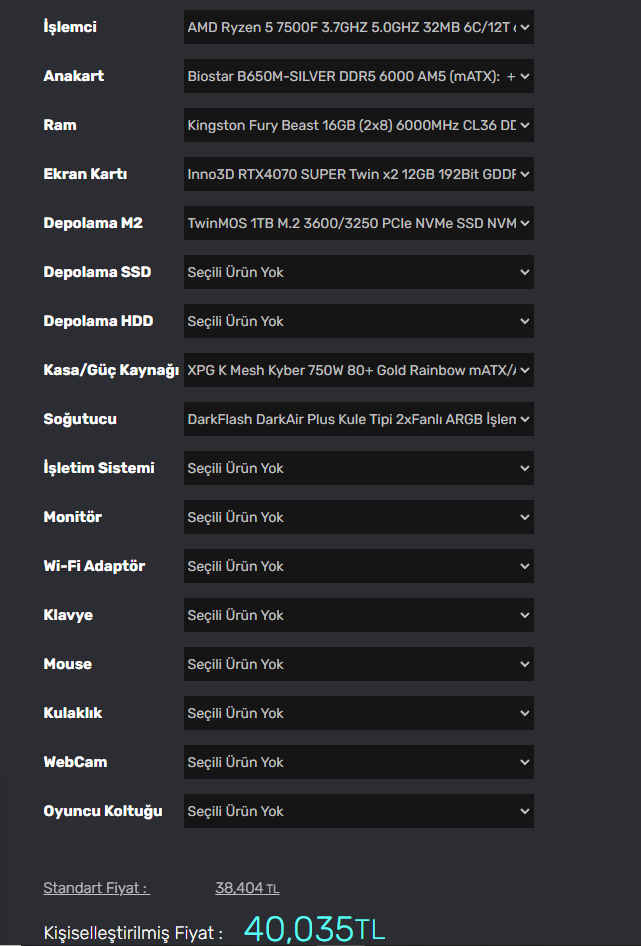641x946 pixels.
Task: Expand the Mouse selection dropdown
Action: point(358,664)
